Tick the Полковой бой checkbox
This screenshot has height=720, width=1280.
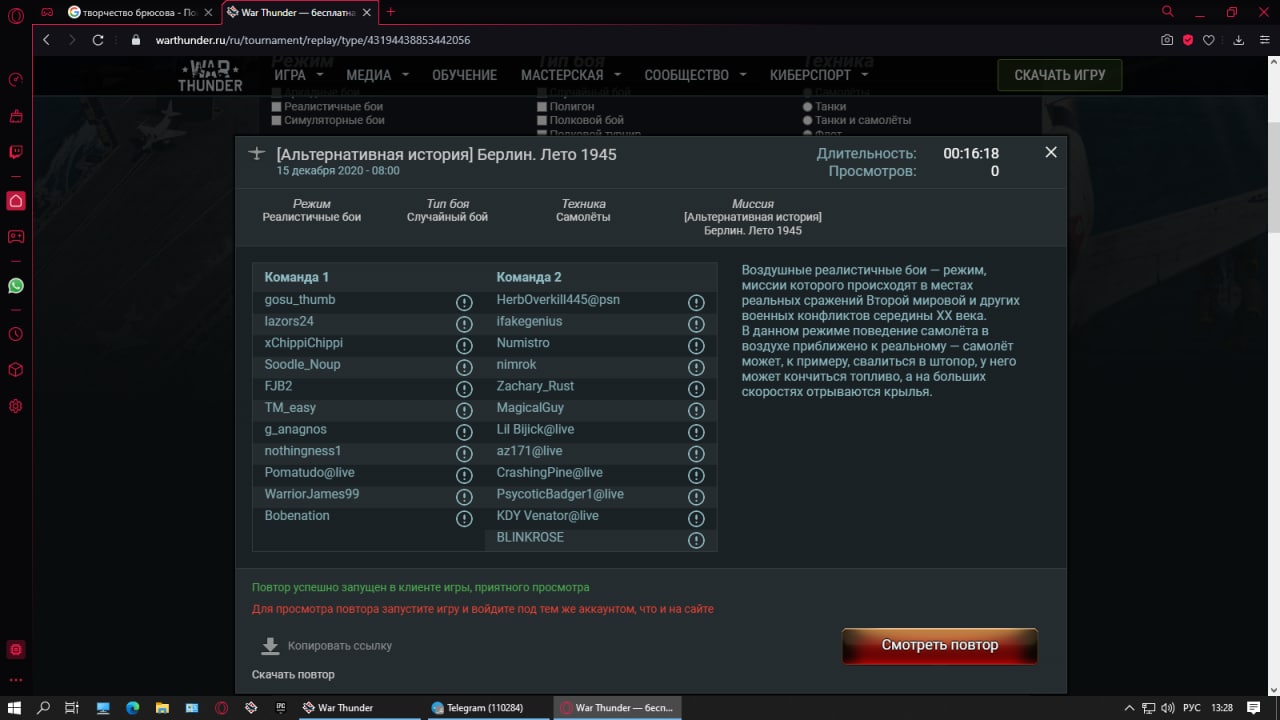pyautogui.click(x=541, y=120)
